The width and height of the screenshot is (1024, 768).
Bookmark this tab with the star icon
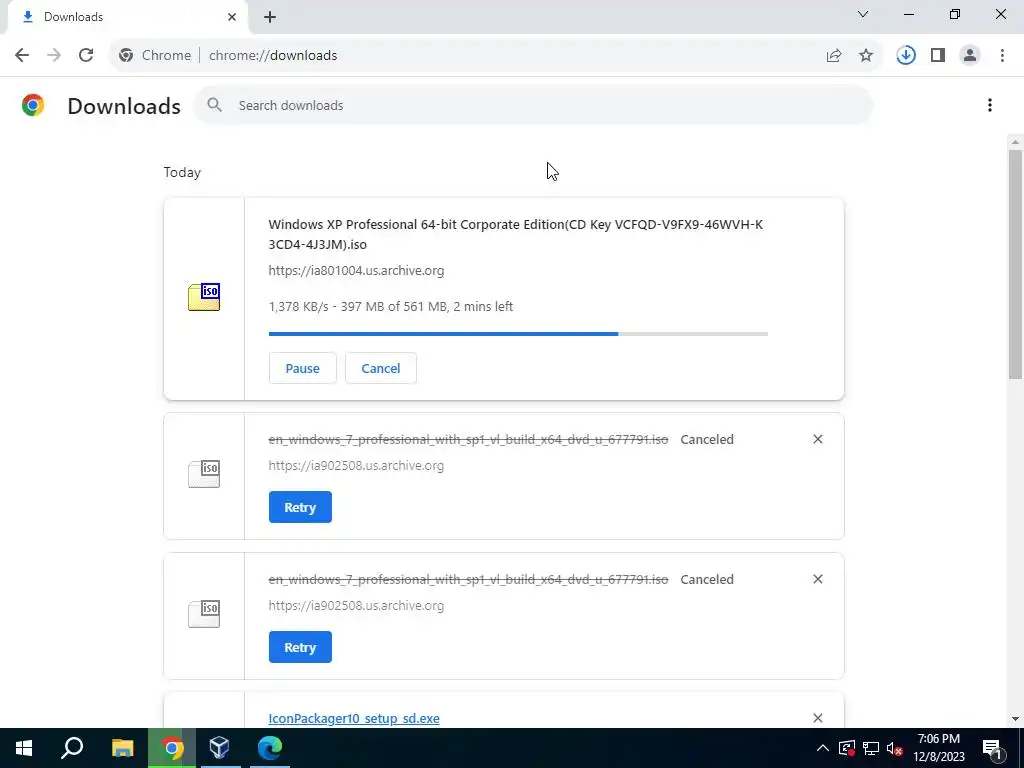pyautogui.click(x=866, y=56)
